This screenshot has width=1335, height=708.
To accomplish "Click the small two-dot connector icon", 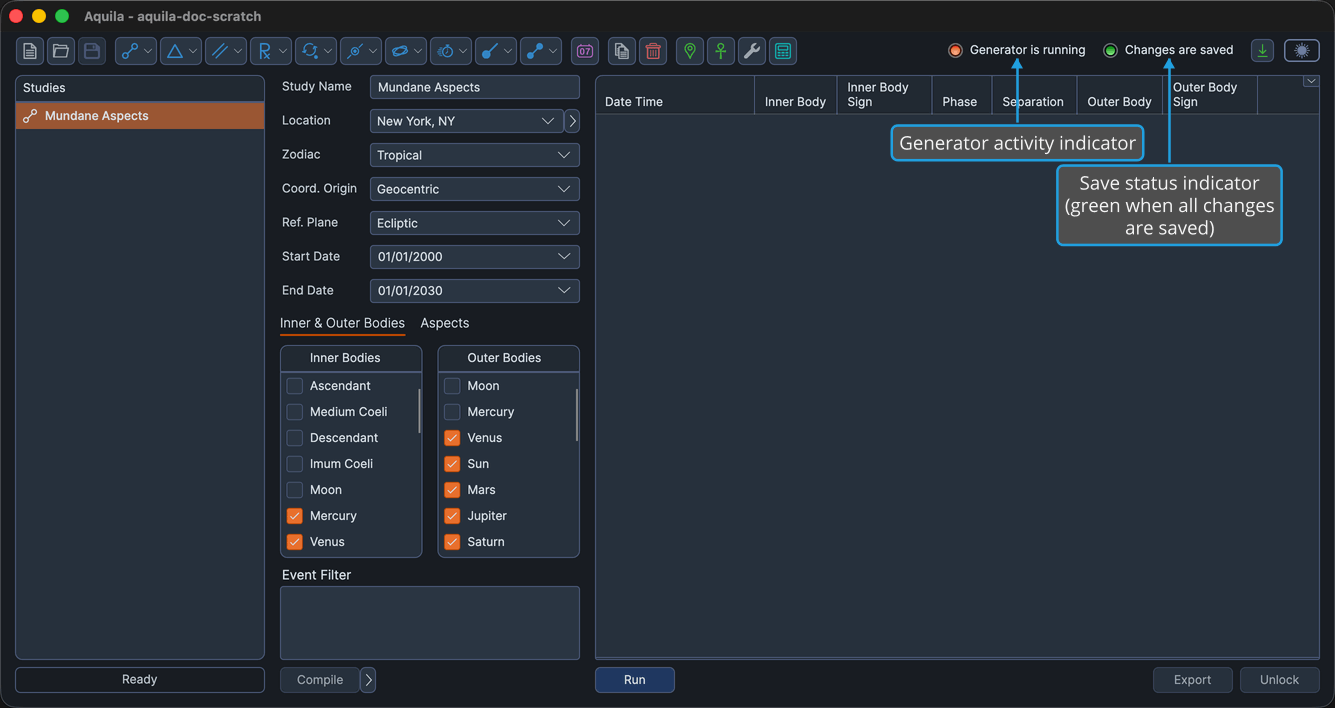I will [535, 51].
